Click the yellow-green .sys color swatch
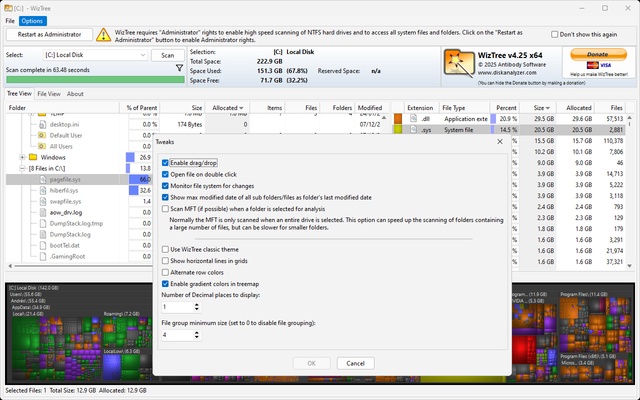640x400 pixels. [398, 130]
